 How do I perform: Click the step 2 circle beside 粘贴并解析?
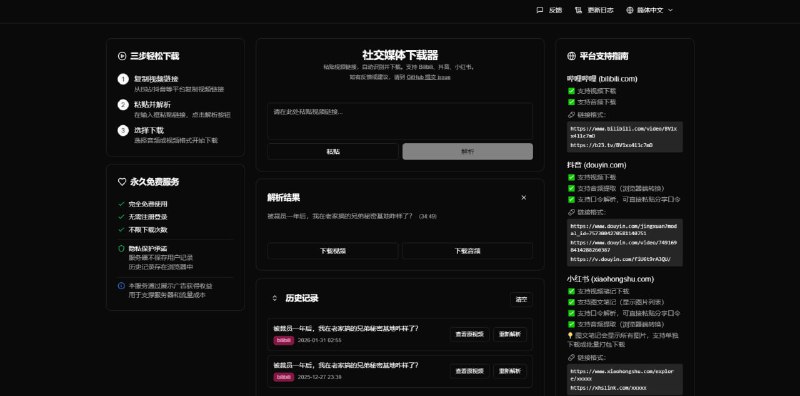pyautogui.click(x=123, y=105)
